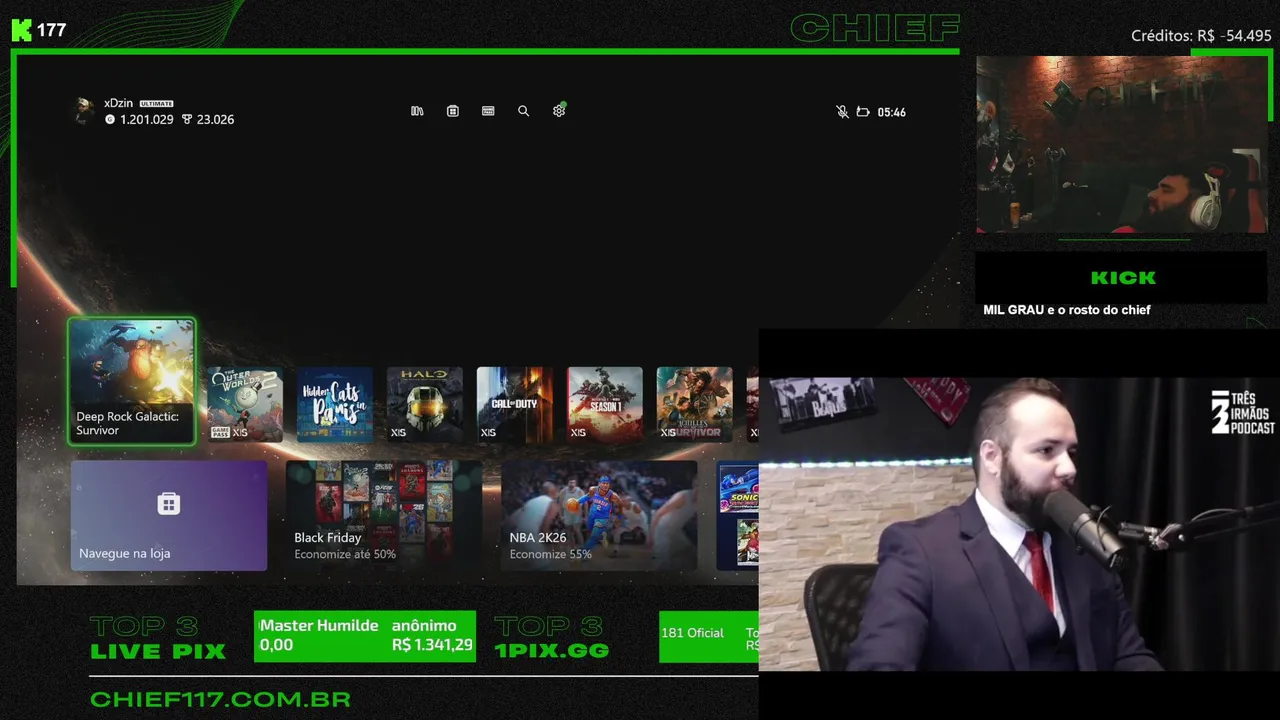Click the store bag icon on Navegue na loja
1280x720 pixels.
[169, 503]
